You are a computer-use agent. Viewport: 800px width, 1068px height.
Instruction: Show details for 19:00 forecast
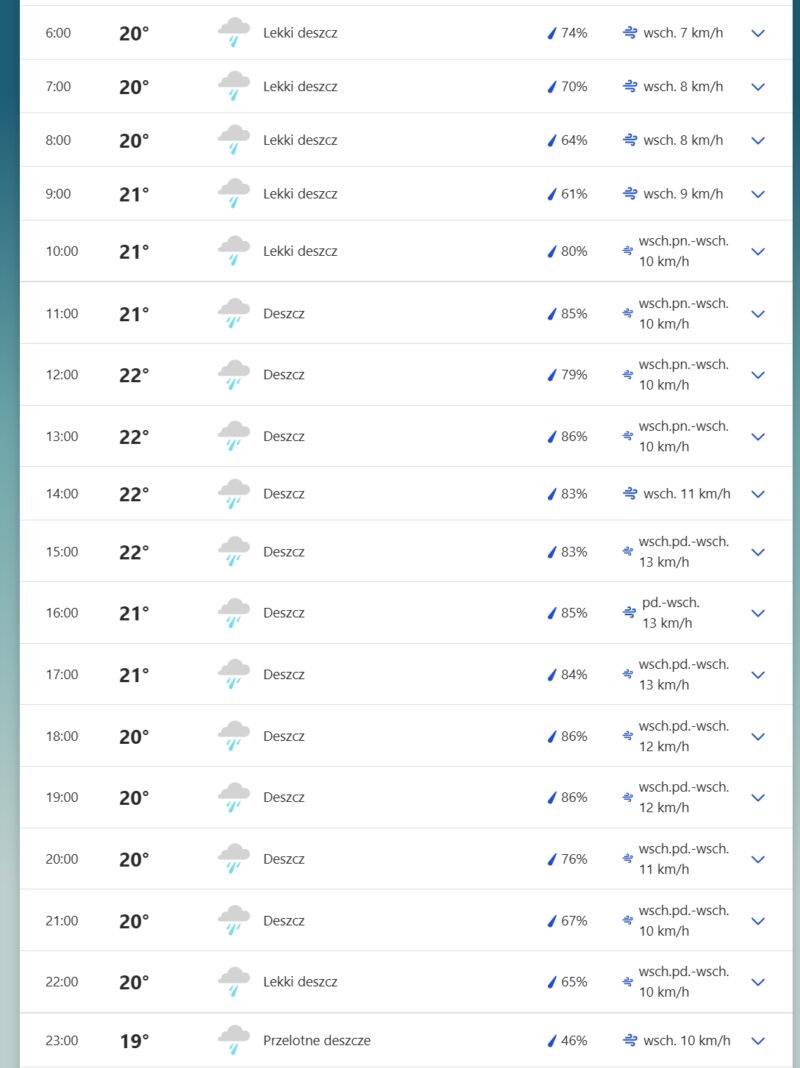click(x=758, y=798)
